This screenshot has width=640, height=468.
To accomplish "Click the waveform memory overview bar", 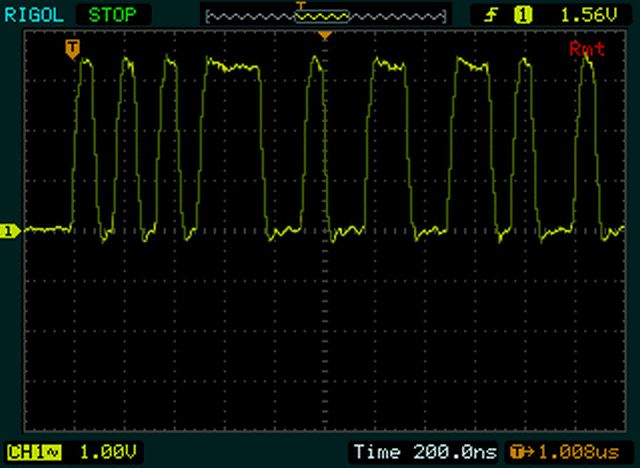I will [325, 17].
